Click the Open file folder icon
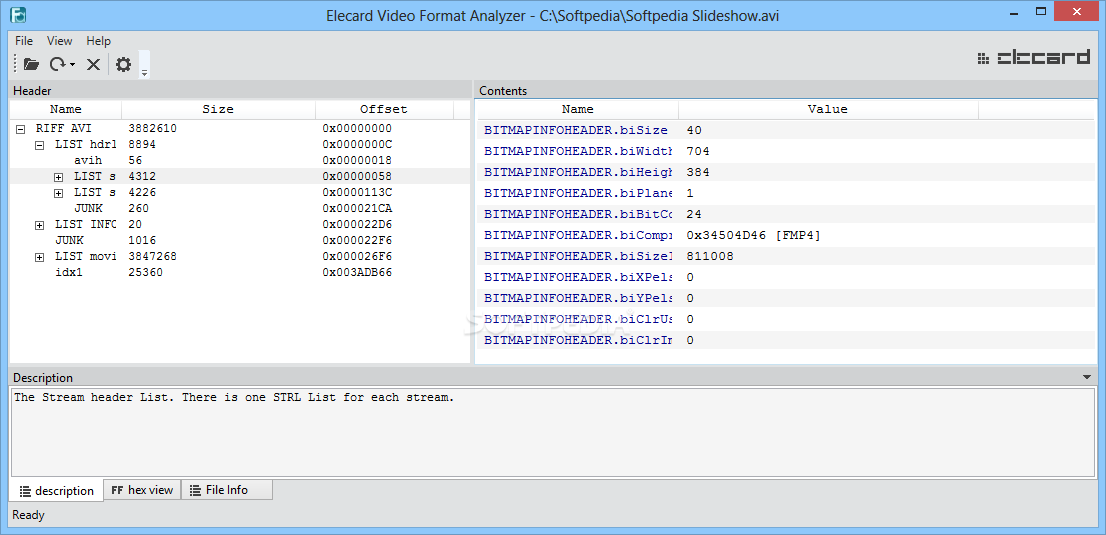Image resolution: width=1106 pixels, height=535 pixels. pyautogui.click(x=31, y=64)
